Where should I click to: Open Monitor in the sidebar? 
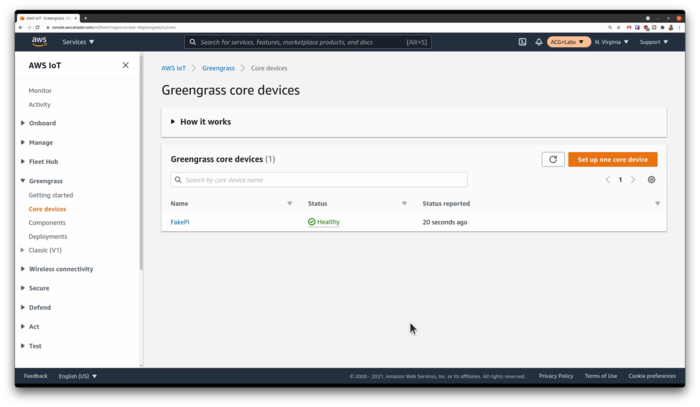click(x=40, y=91)
